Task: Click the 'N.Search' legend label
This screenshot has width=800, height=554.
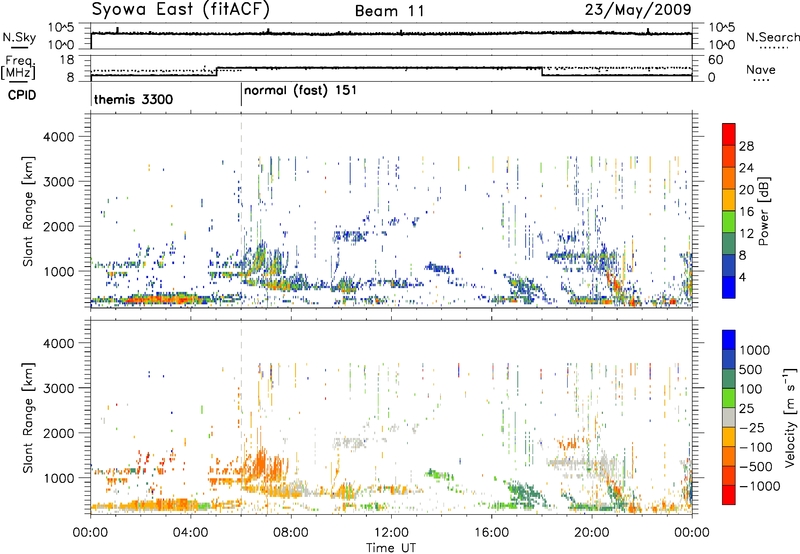Action: click(x=772, y=37)
